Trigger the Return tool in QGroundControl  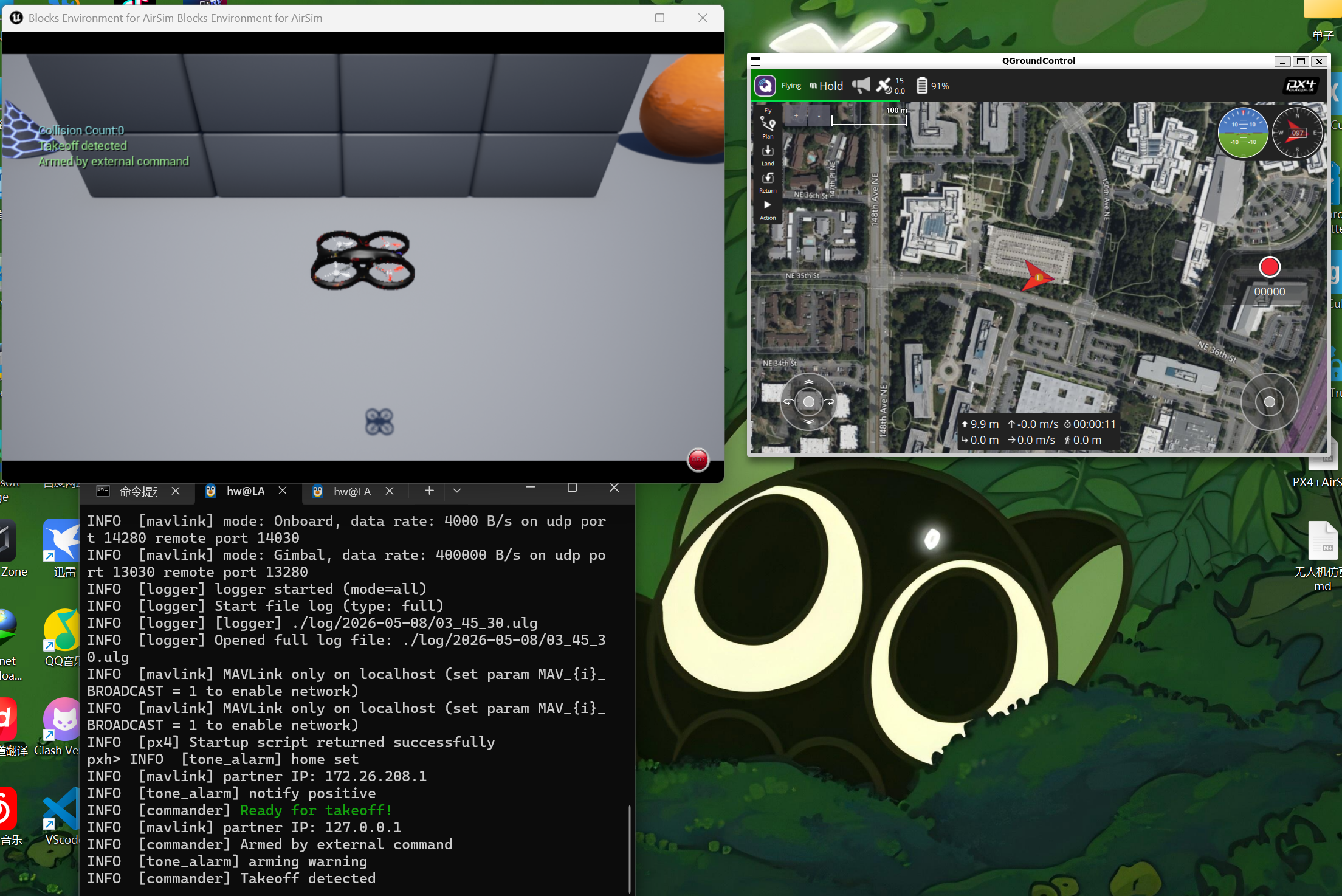coord(768,182)
